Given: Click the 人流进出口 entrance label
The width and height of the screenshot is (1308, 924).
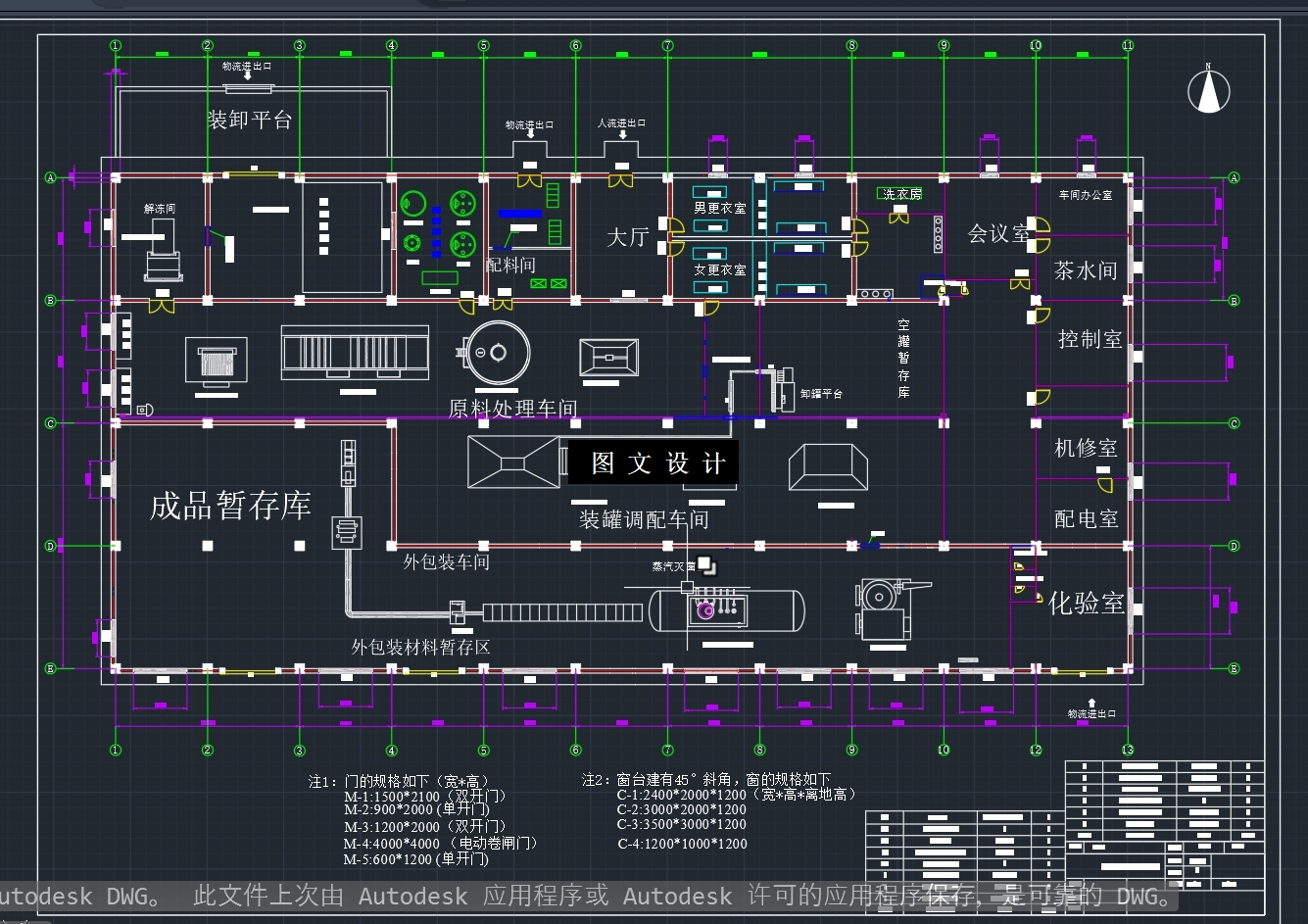Looking at the screenshot, I should point(621,123).
